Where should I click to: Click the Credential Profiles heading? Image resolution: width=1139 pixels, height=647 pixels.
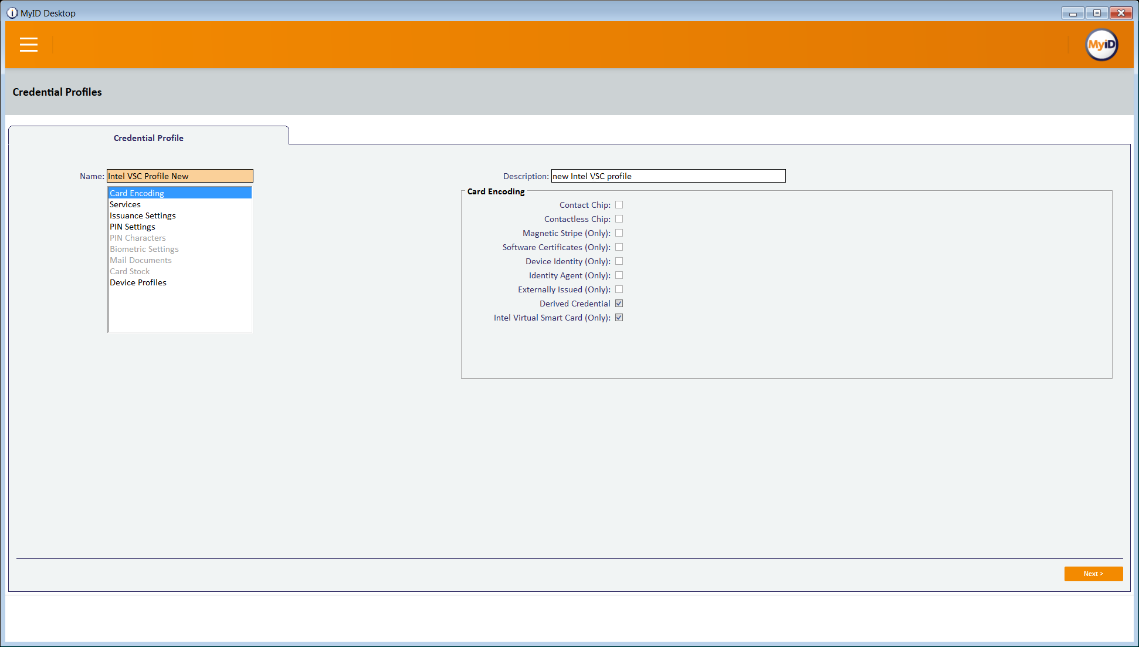coord(57,92)
